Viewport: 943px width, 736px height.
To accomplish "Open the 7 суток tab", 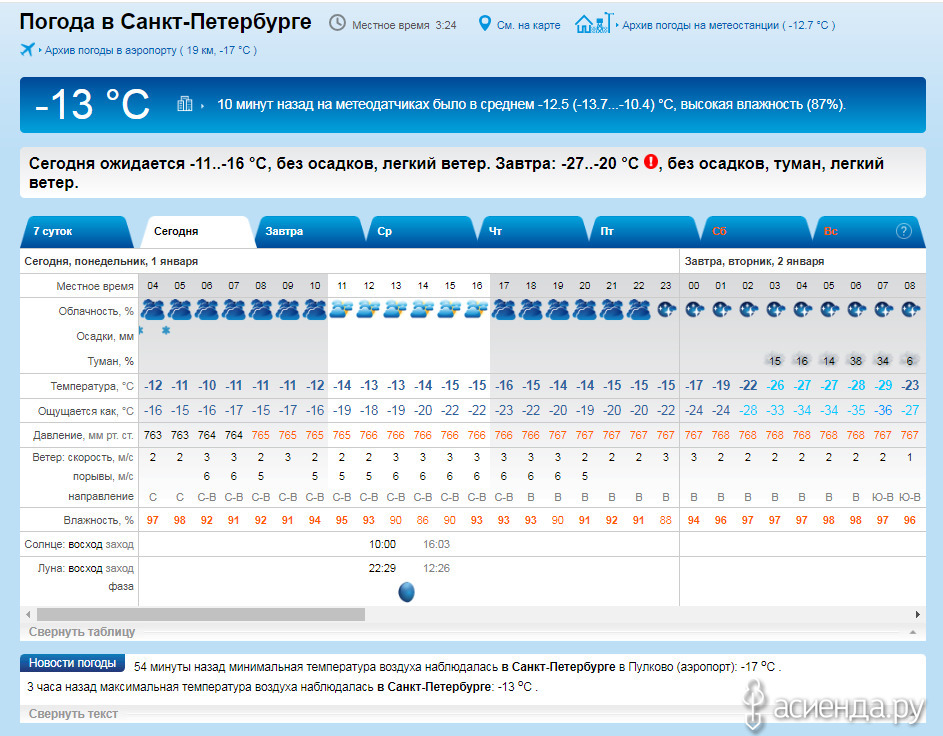I will (x=75, y=232).
